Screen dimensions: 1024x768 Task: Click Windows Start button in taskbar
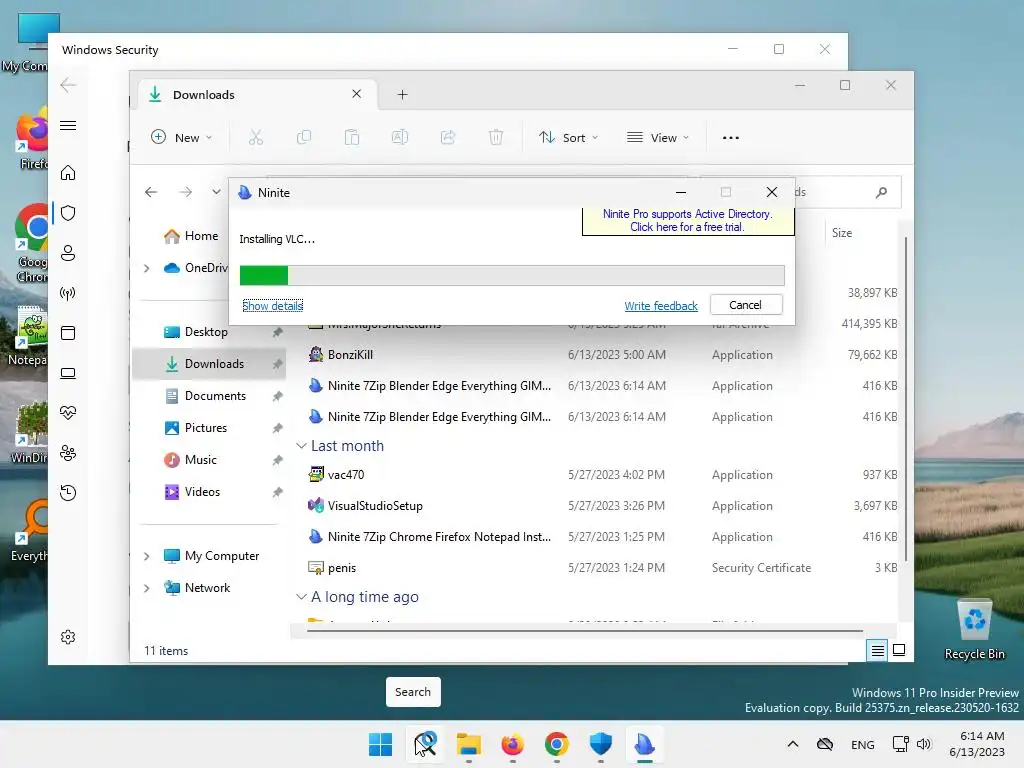click(x=380, y=744)
